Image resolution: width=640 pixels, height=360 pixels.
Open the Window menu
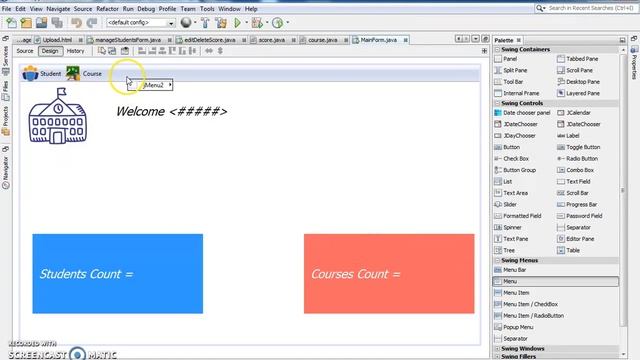point(229,9)
